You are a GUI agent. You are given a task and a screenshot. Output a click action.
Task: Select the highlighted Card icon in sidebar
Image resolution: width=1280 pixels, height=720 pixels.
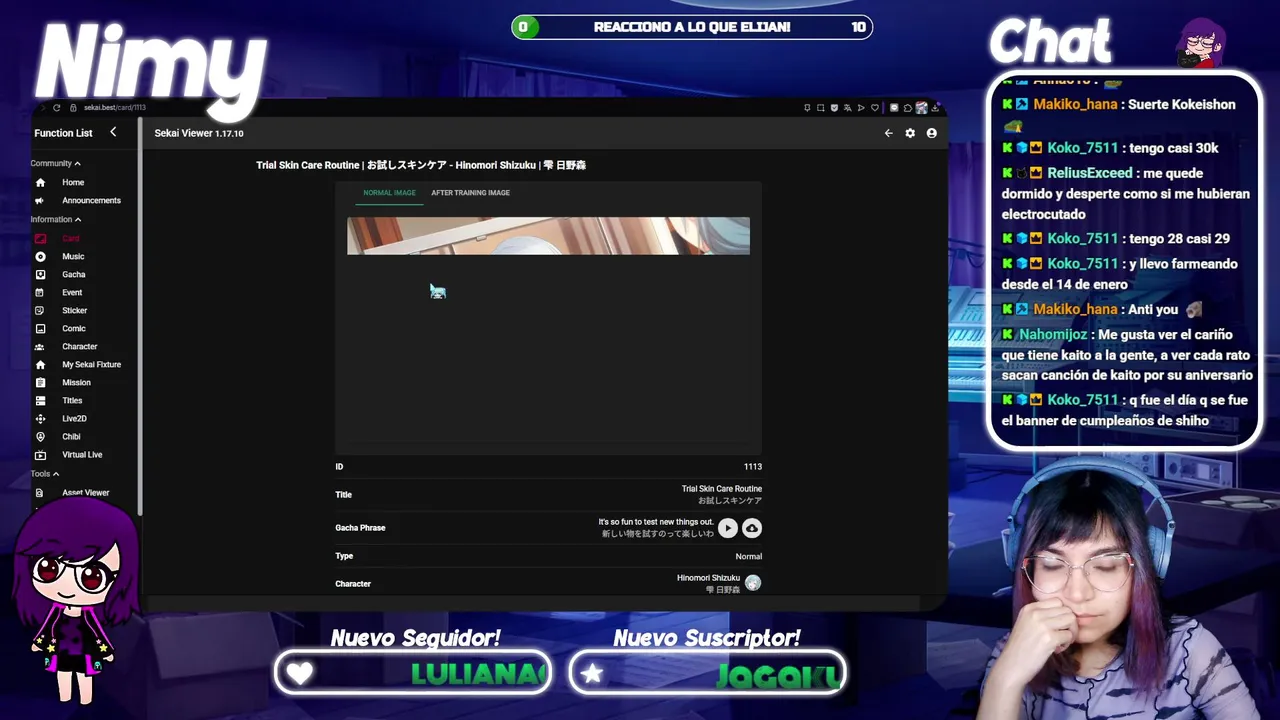[40, 239]
